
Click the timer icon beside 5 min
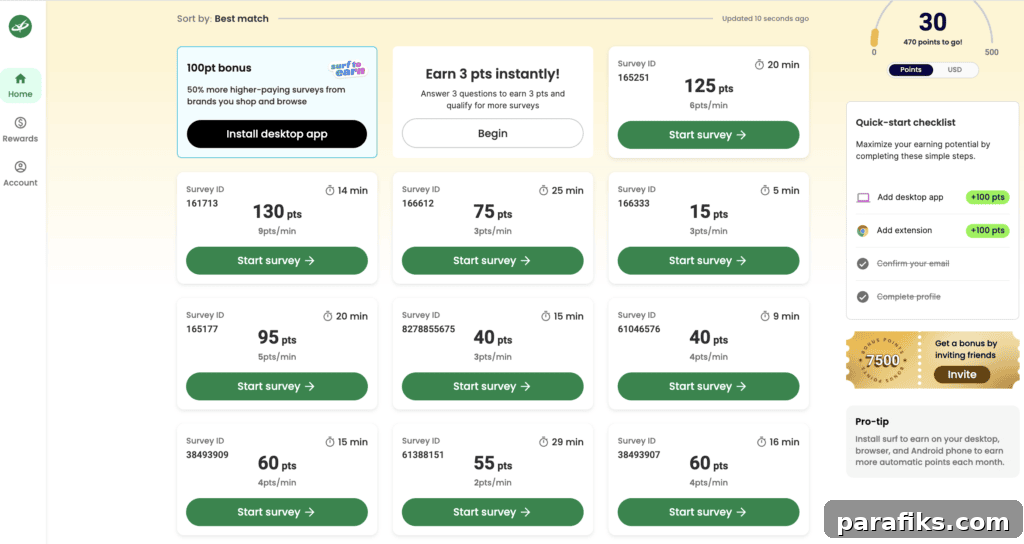(765, 190)
